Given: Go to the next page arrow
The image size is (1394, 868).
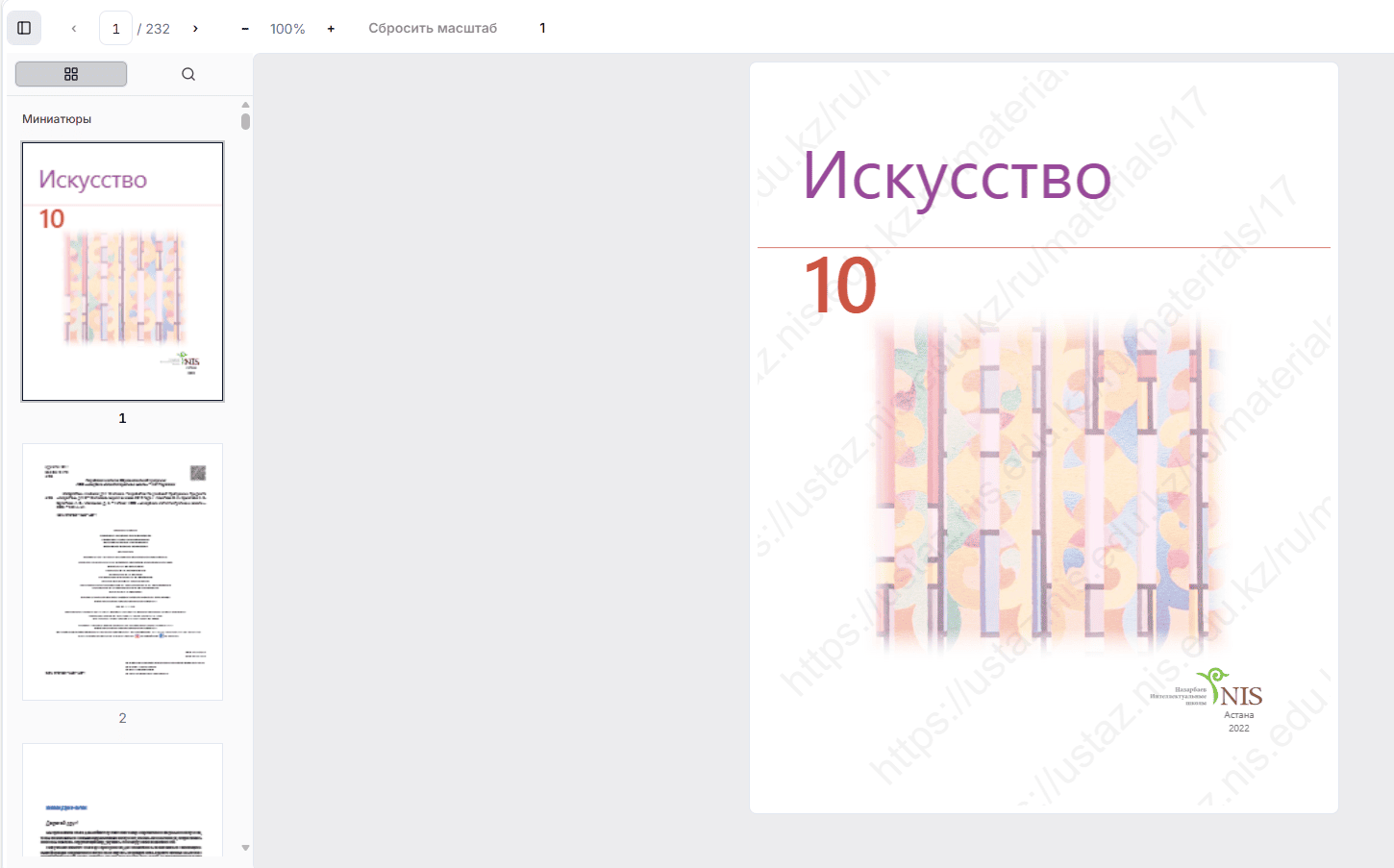Looking at the screenshot, I should pos(195,29).
